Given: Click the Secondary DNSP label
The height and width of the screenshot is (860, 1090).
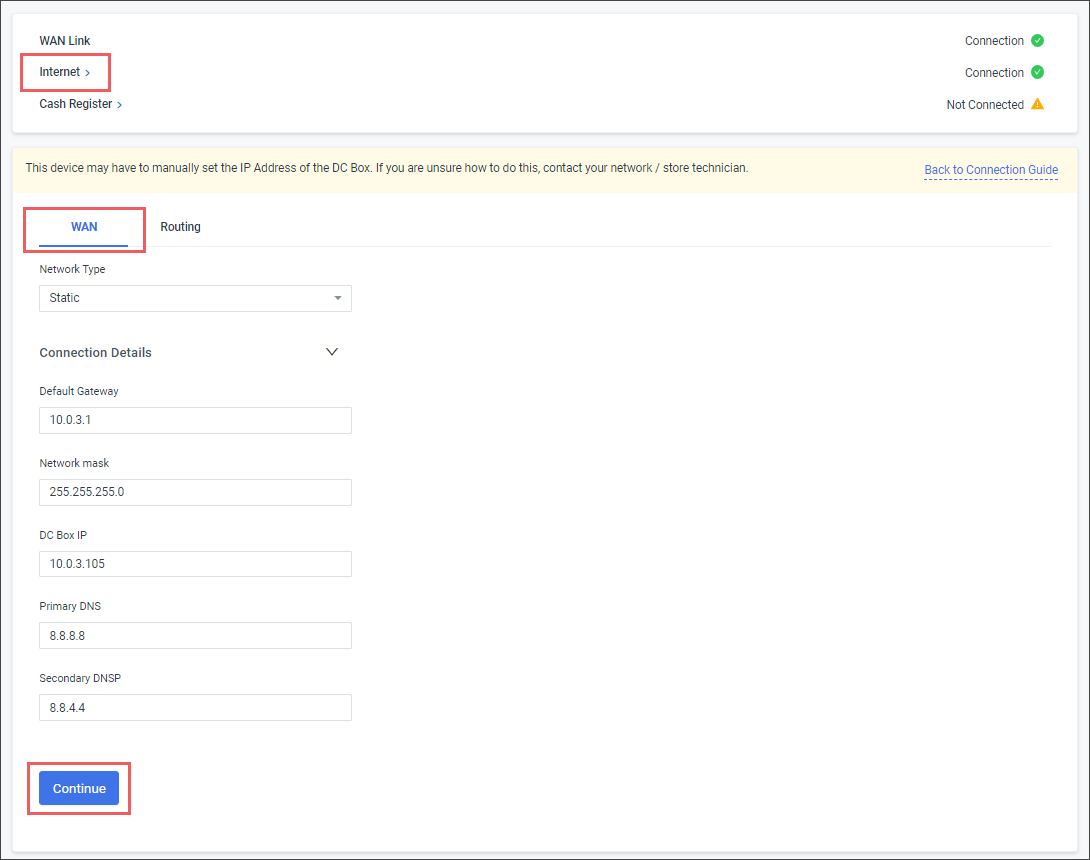Looking at the screenshot, I should [x=80, y=679].
